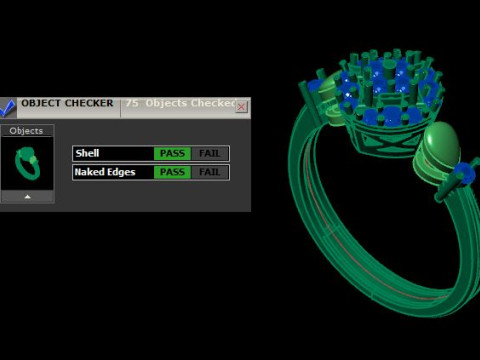Select the ring thumbnail under Objects
This screenshot has height=360, width=480.
coord(27,163)
